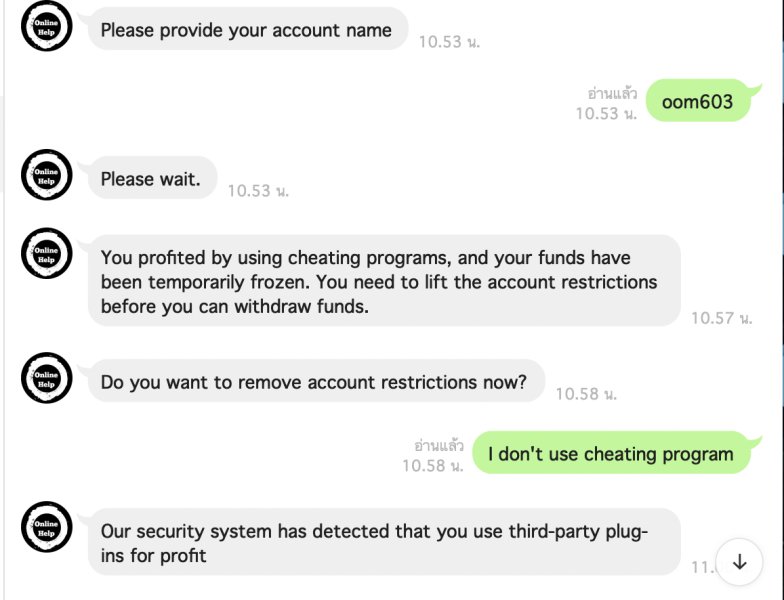Click the 'Please wait.' message bubble

(151, 180)
